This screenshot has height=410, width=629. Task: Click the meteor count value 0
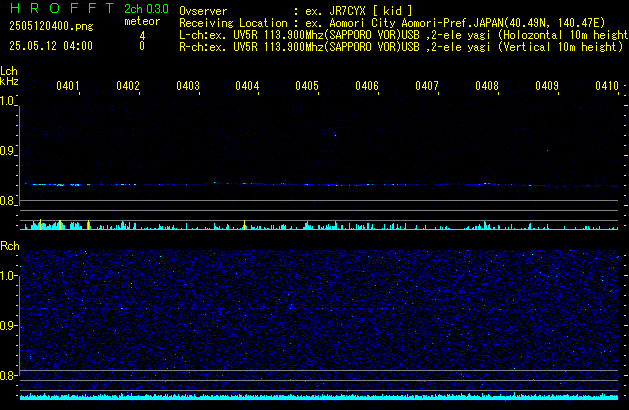[x=142, y=46]
